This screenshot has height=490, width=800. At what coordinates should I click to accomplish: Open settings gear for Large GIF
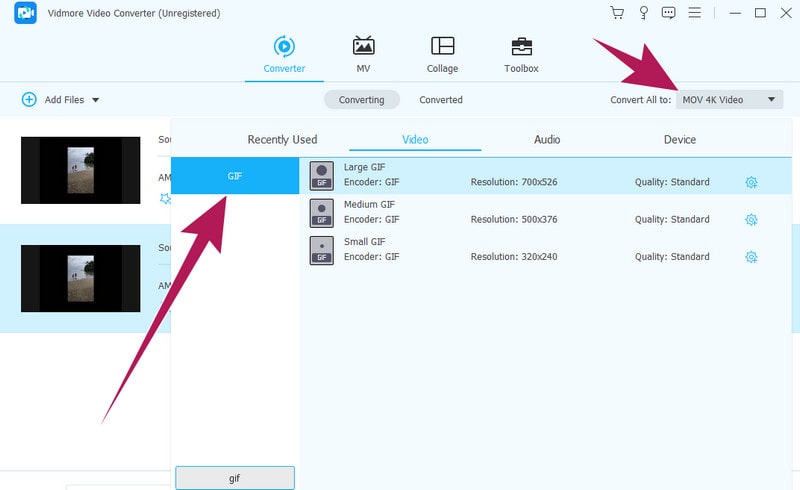(x=751, y=182)
